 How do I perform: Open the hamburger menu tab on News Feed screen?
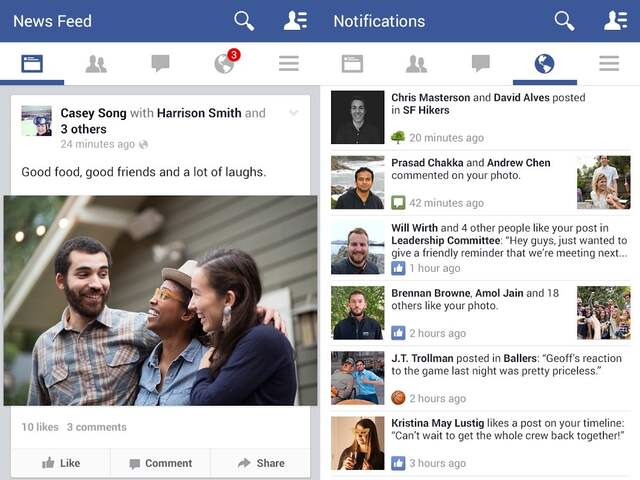pyautogui.click(x=289, y=64)
